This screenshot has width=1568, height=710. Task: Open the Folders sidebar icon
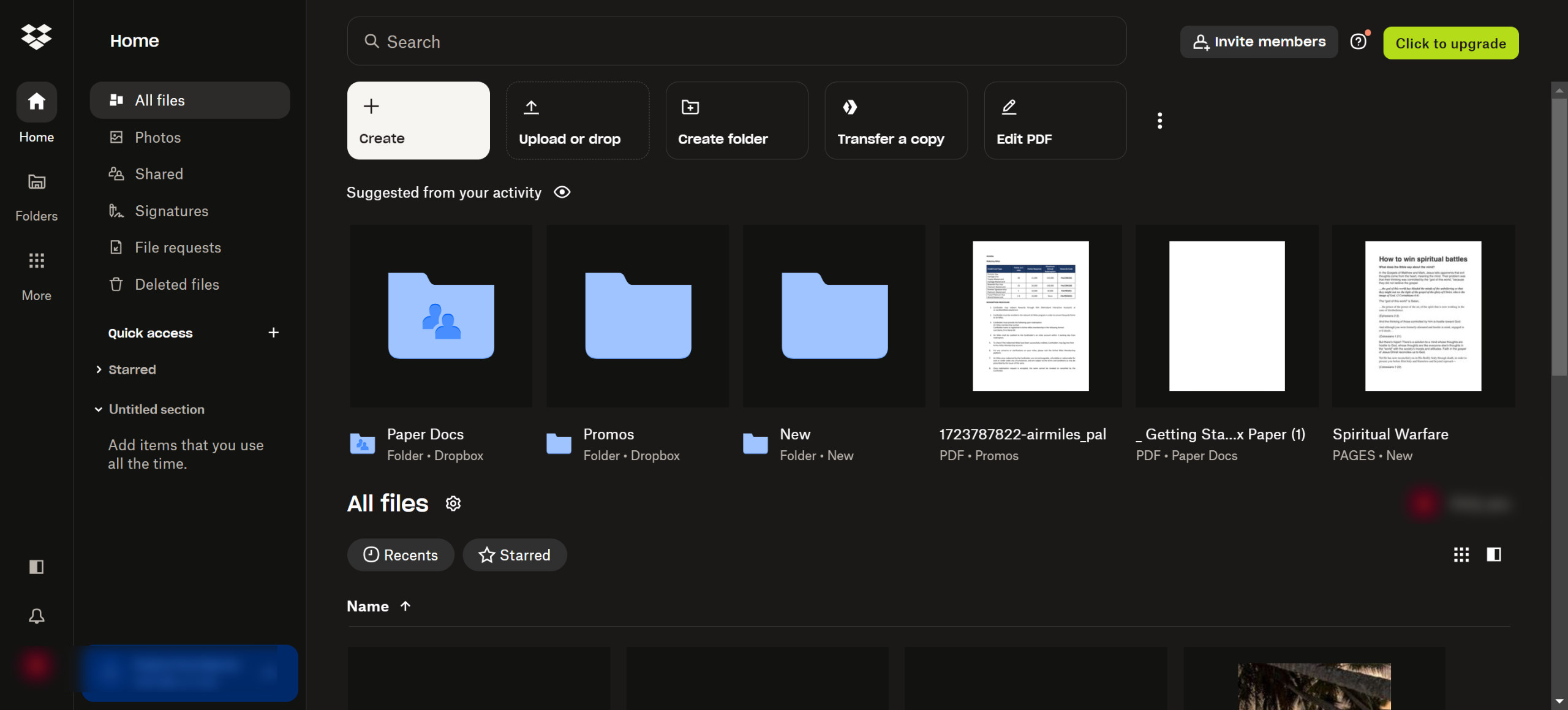tap(36, 182)
